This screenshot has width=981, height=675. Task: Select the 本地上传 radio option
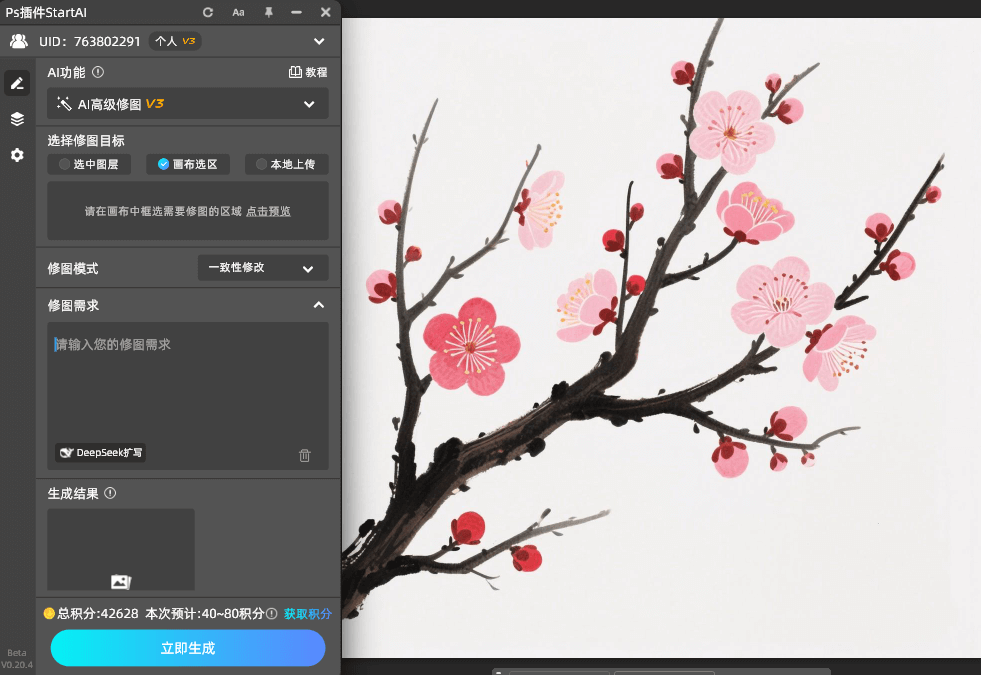pyautogui.click(x=286, y=164)
